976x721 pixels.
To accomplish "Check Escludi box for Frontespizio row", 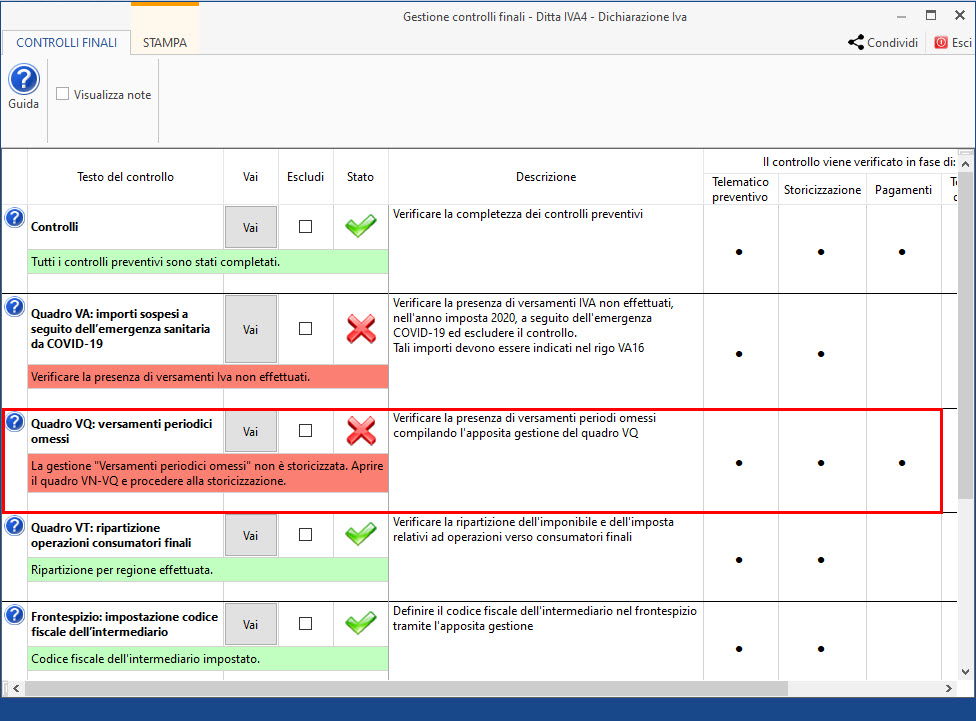I will [x=305, y=623].
